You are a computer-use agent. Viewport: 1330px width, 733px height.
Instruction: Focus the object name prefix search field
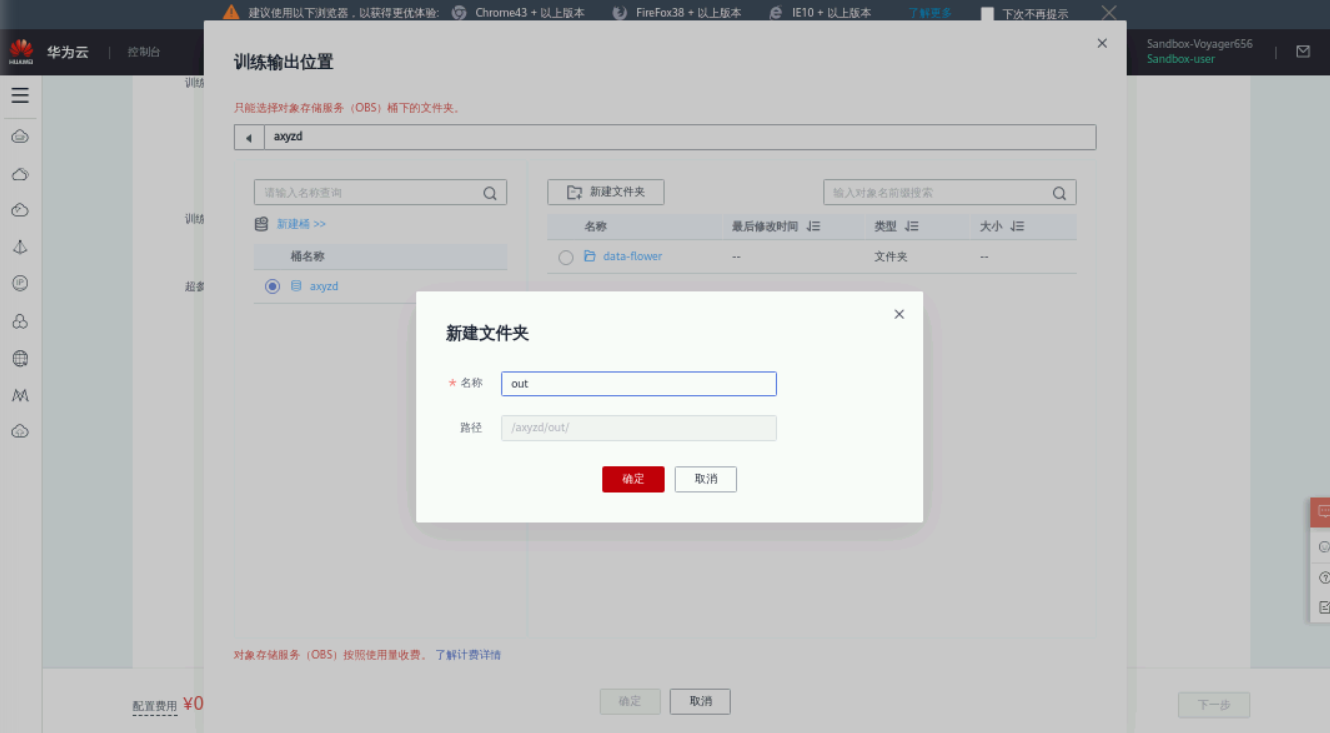(950, 193)
